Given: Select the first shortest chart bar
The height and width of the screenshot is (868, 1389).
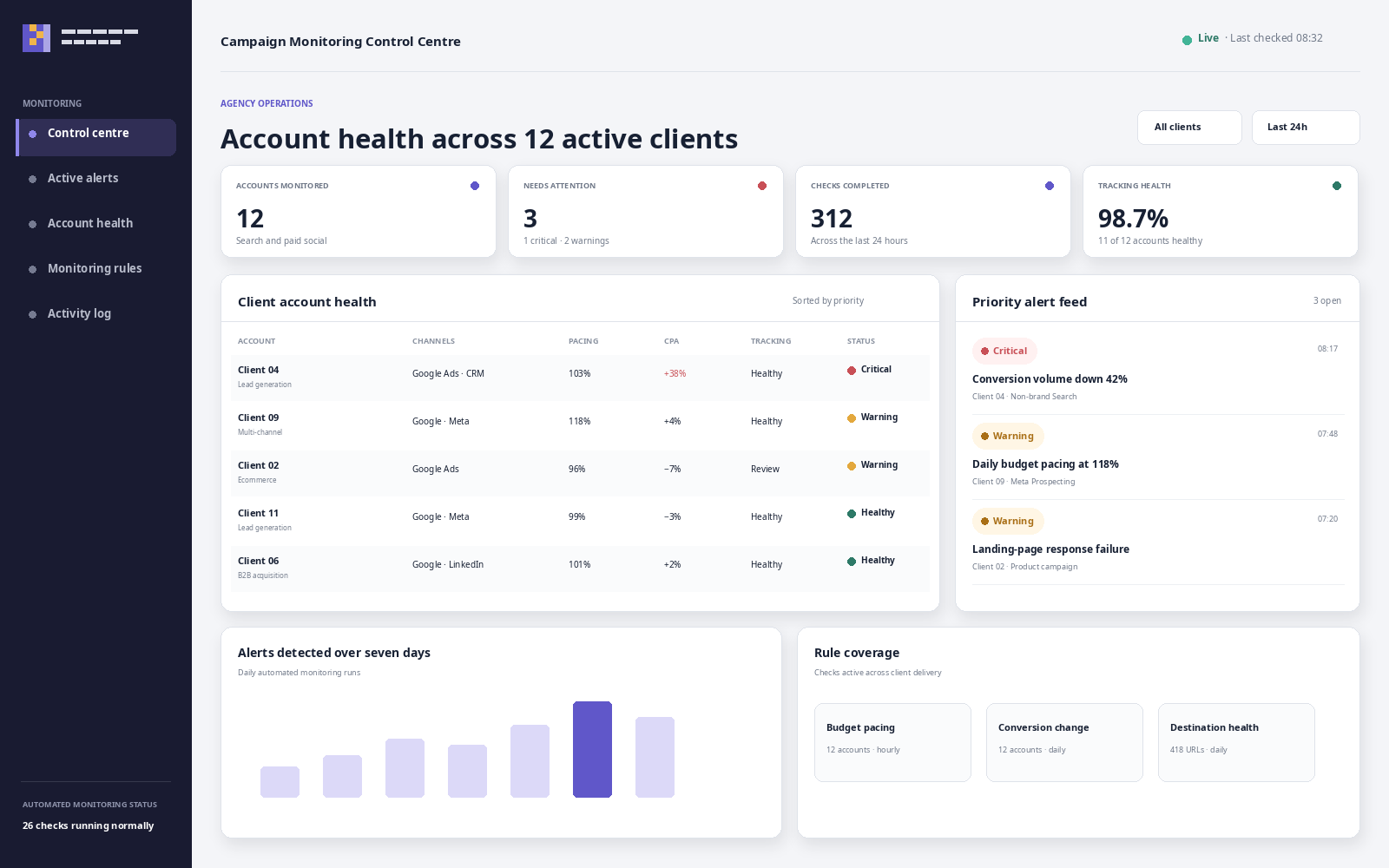Looking at the screenshot, I should click(x=280, y=782).
